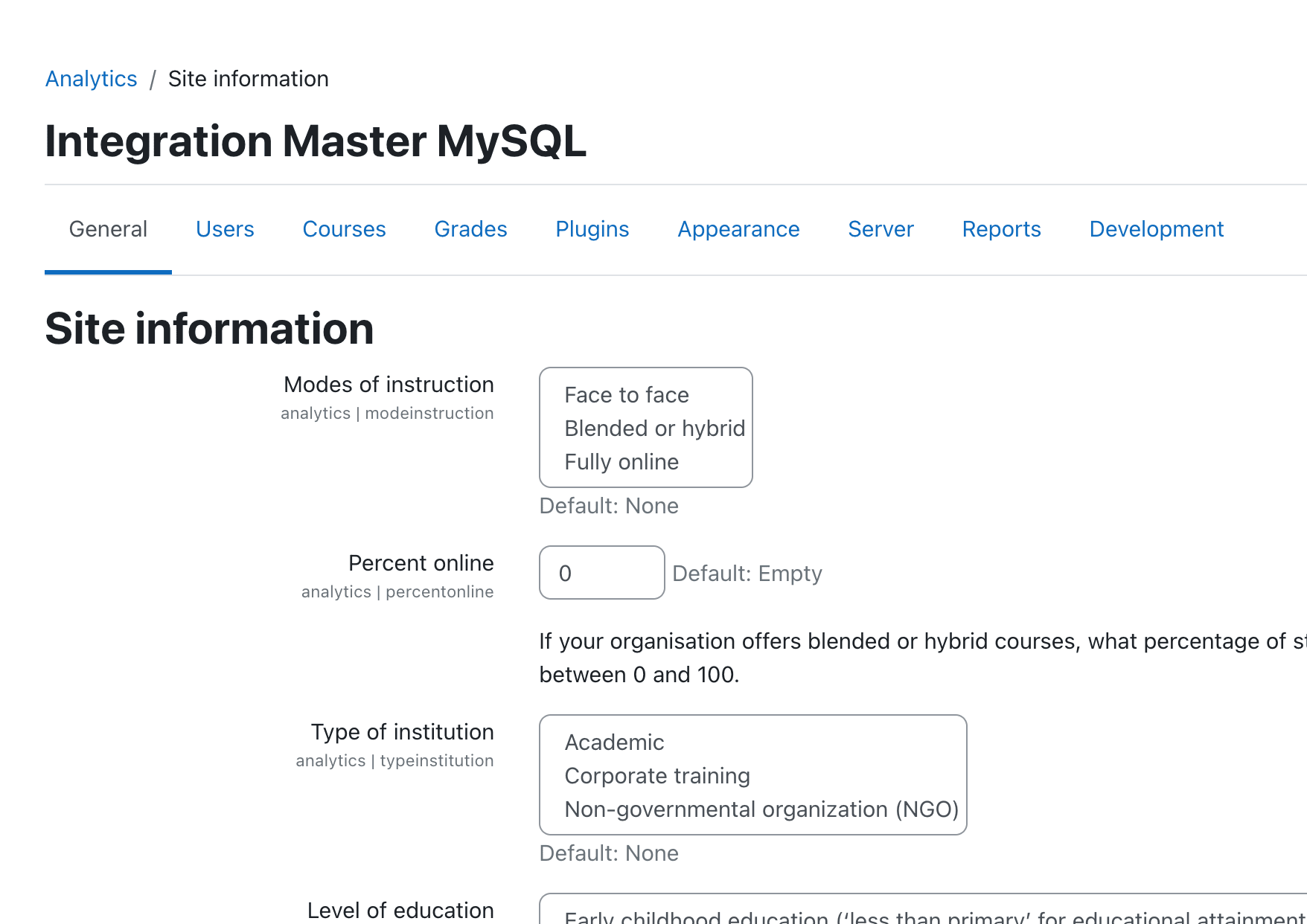Click 'analytics | typeinstitution' setting name

[x=394, y=761]
